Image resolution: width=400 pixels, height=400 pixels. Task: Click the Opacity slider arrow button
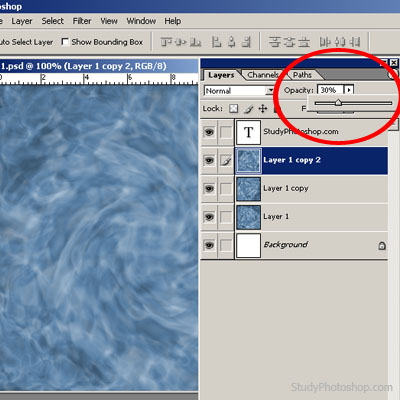click(349, 90)
